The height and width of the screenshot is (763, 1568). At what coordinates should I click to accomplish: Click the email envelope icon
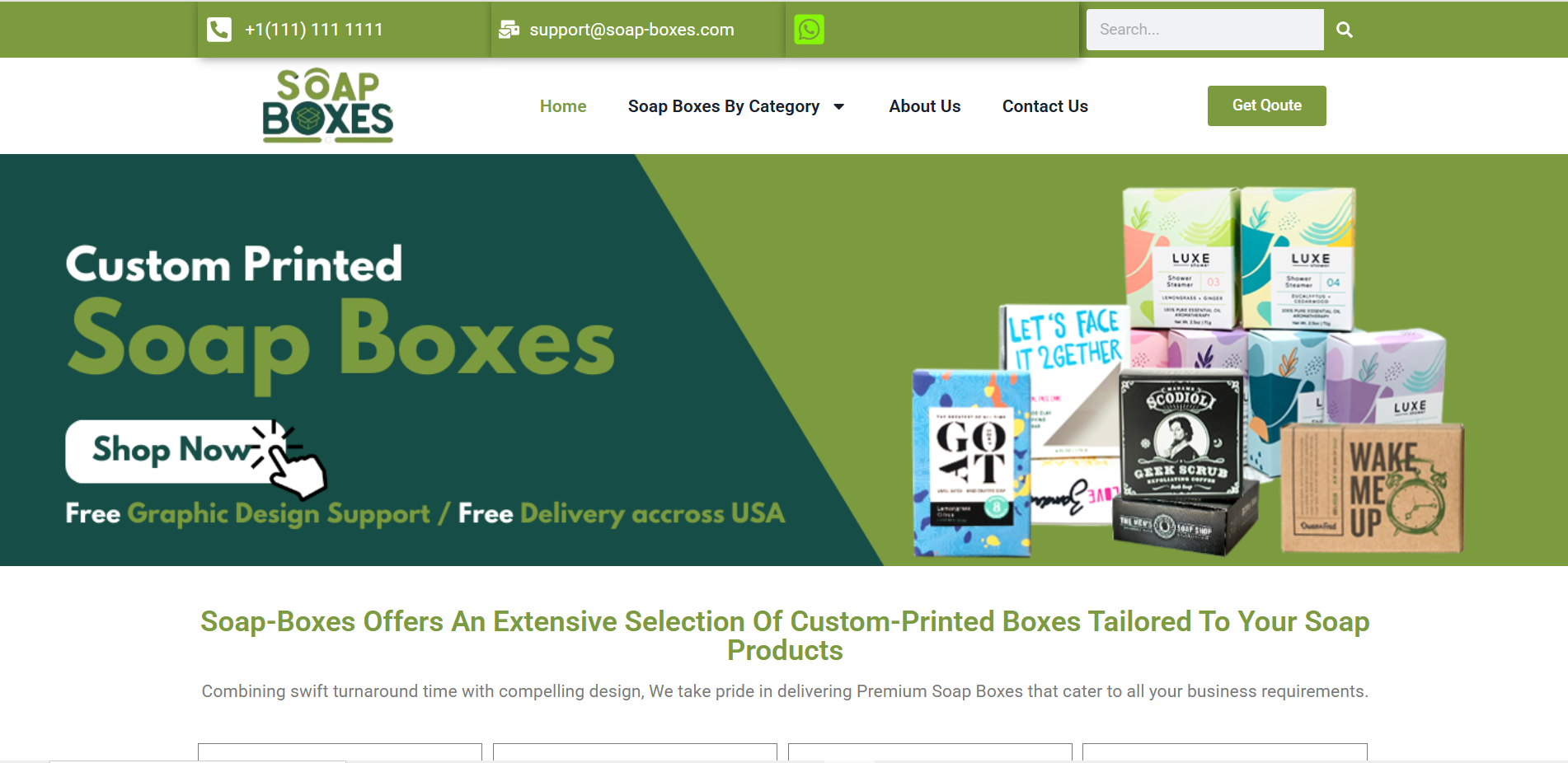tap(509, 30)
